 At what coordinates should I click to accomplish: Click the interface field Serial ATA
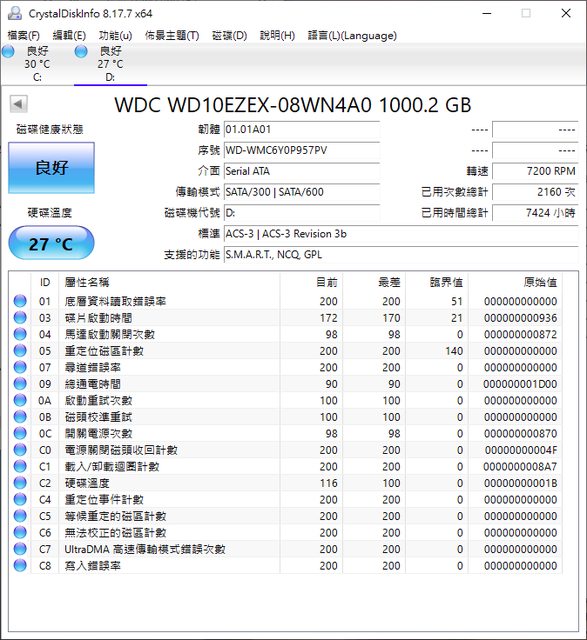coord(302,171)
